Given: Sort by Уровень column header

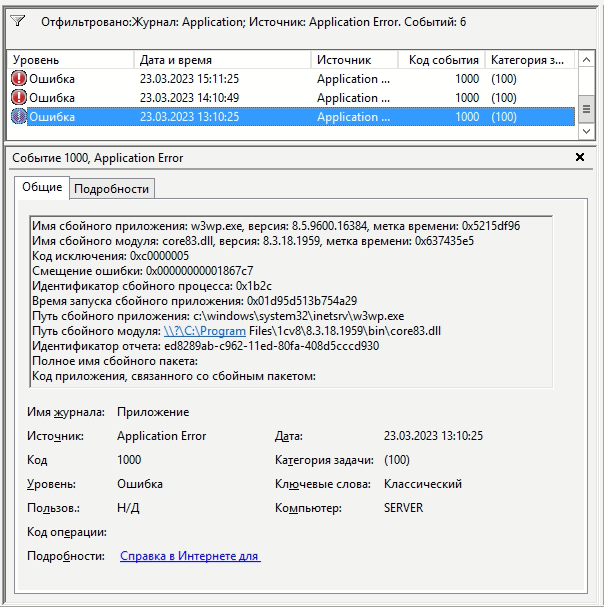Looking at the screenshot, I should point(71,60).
